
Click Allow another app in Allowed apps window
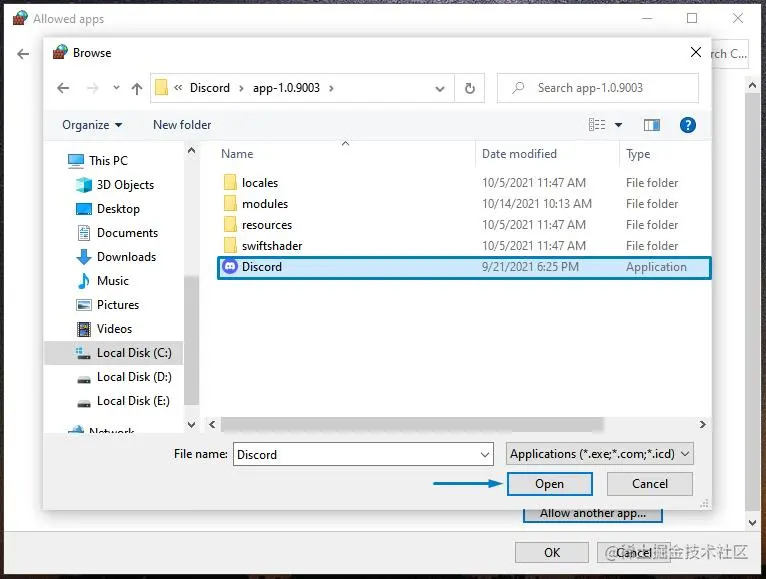pos(593,514)
